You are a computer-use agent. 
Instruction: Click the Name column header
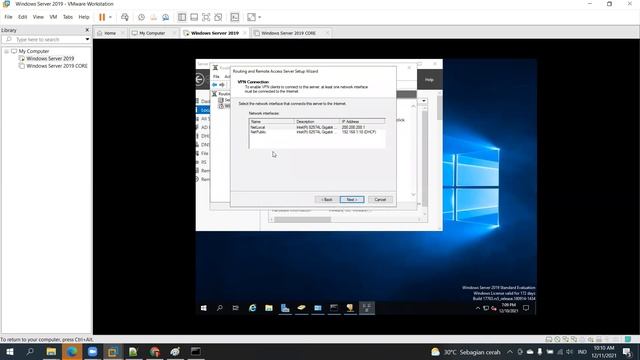coord(272,122)
